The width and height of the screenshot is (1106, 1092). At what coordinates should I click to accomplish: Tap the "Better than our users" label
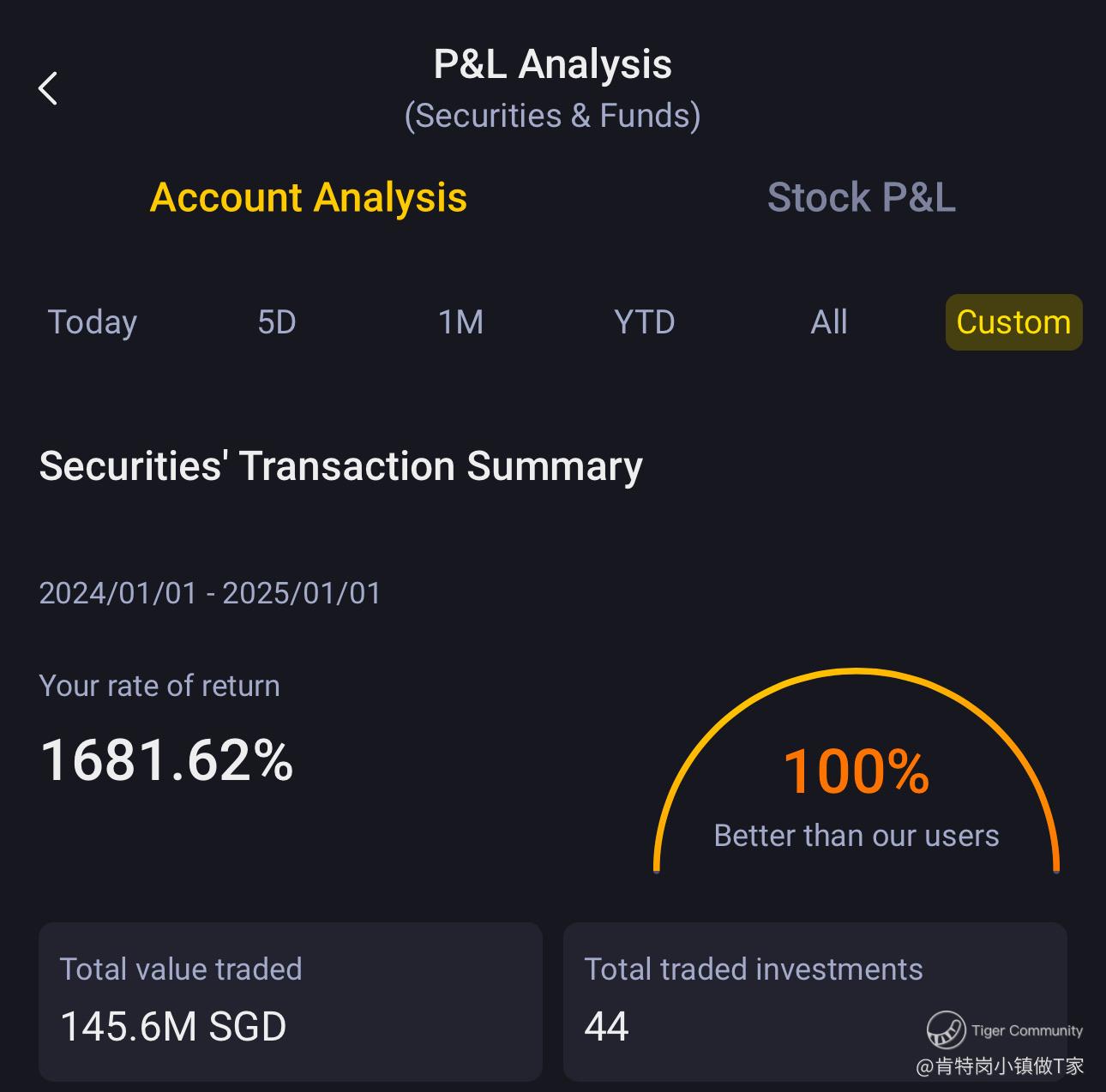857,836
